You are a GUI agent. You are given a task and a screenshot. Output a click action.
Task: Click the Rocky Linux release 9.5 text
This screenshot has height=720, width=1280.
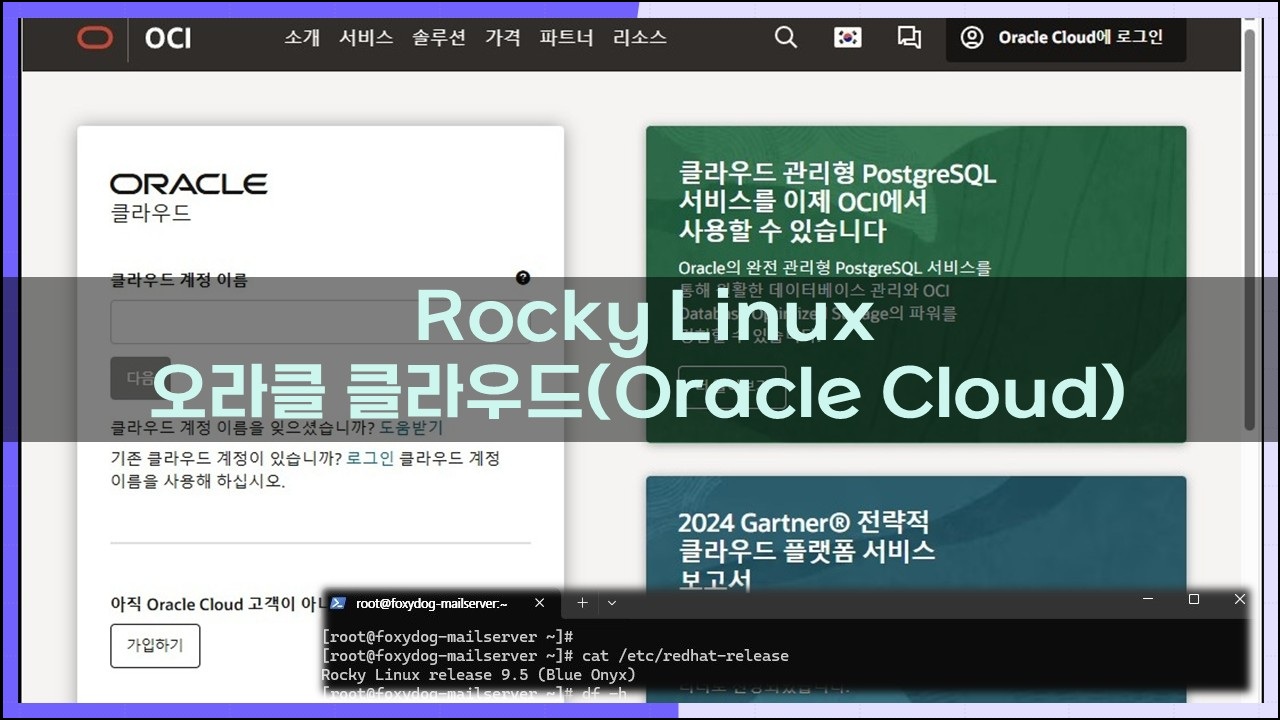tap(478, 675)
